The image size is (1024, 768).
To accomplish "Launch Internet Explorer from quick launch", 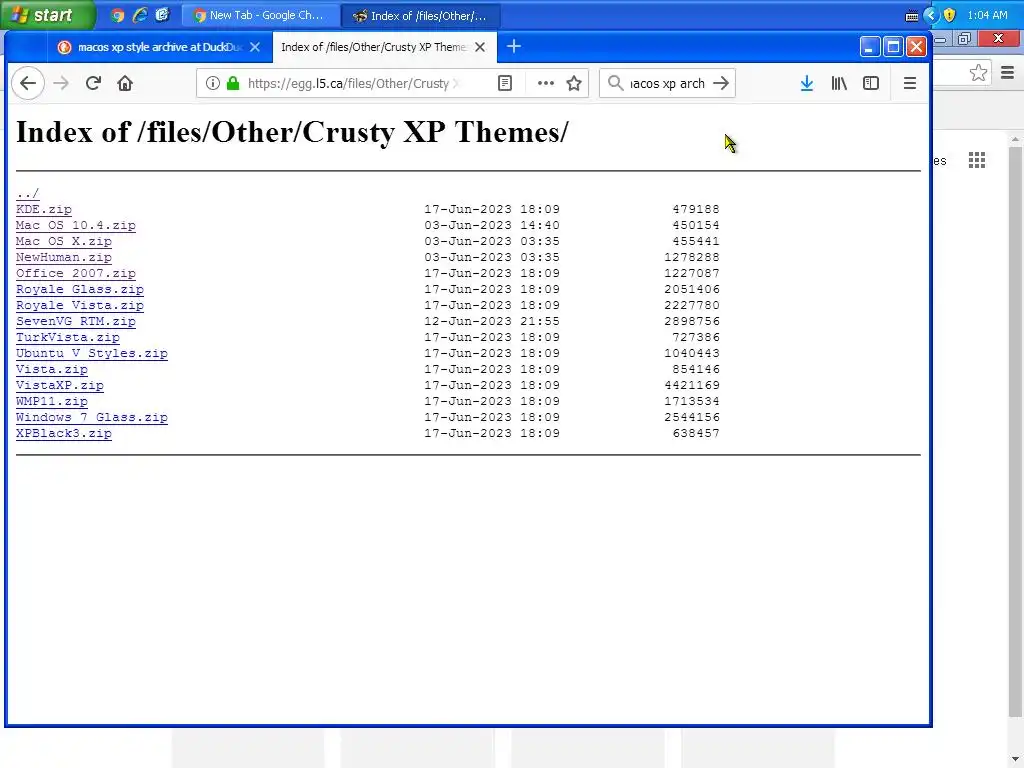I will (x=139, y=15).
